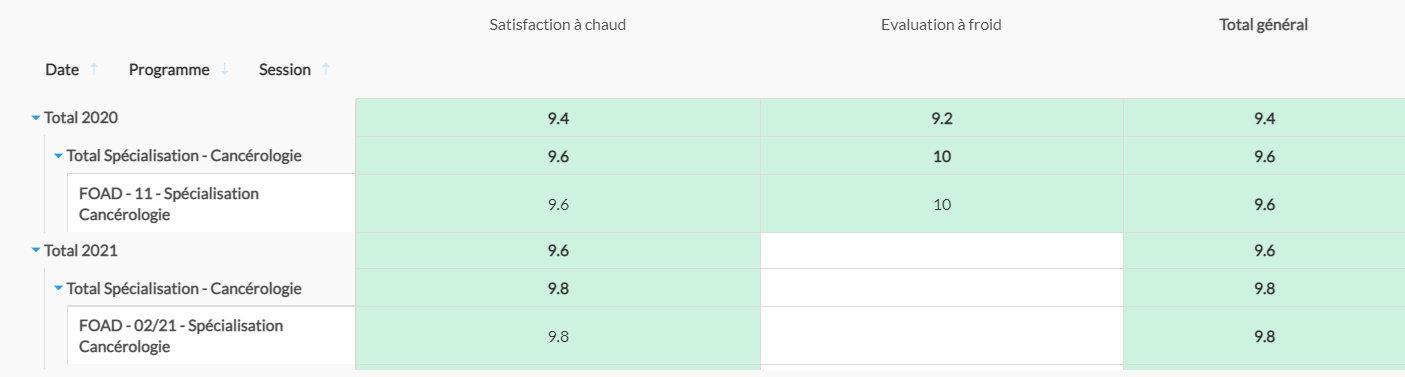
Task: Click the Programme descending sort arrow
Action: pyautogui.click(x=224, y=69)
